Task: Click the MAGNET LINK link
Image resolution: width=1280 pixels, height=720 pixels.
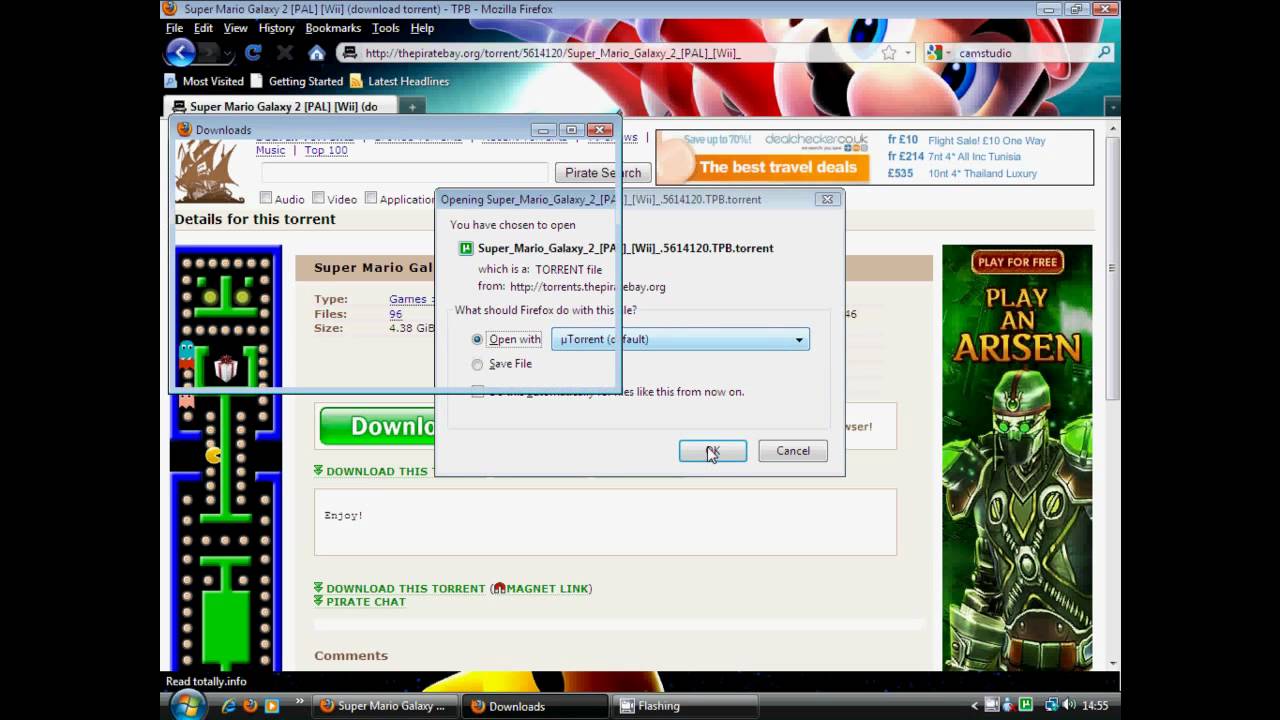Action: coord(547,589)
